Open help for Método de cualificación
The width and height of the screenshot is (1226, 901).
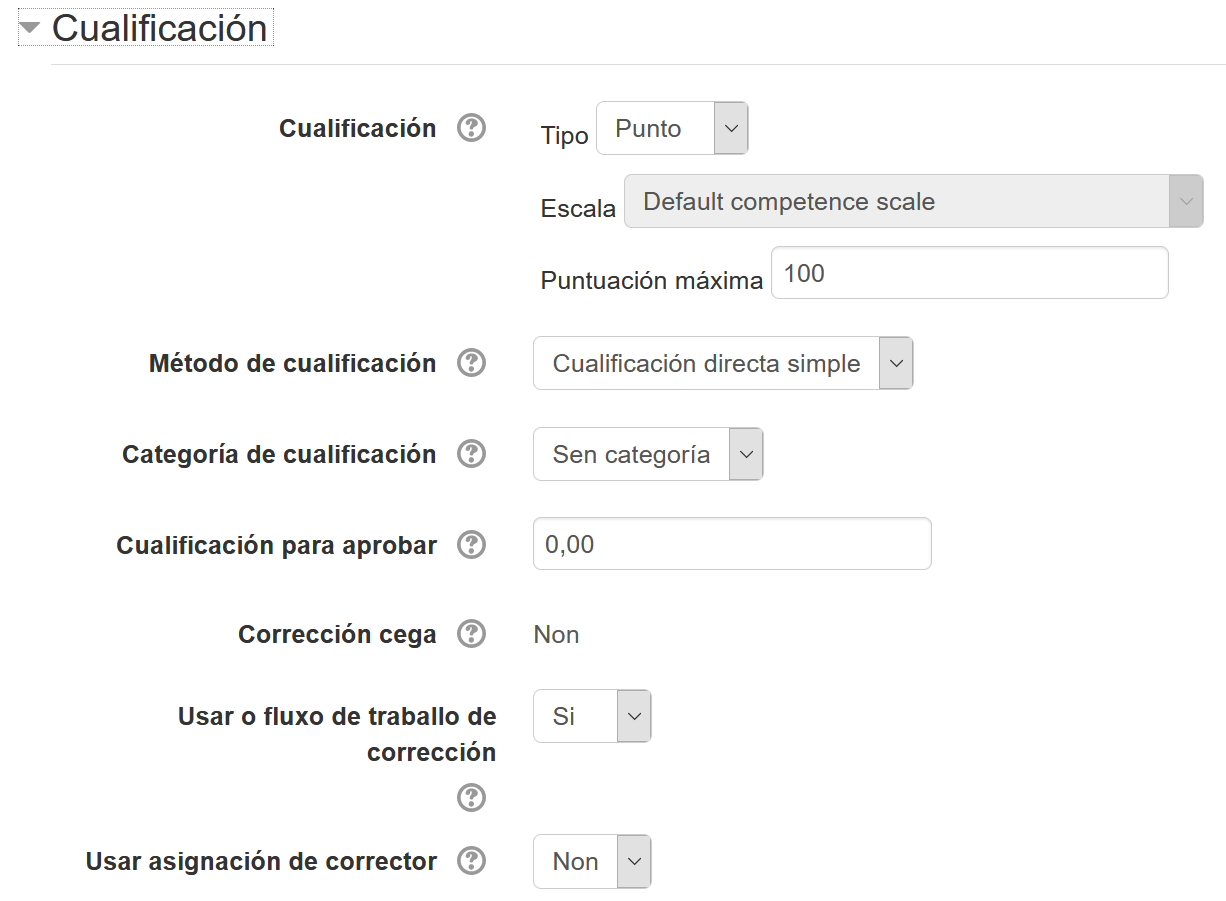point(471,364)
